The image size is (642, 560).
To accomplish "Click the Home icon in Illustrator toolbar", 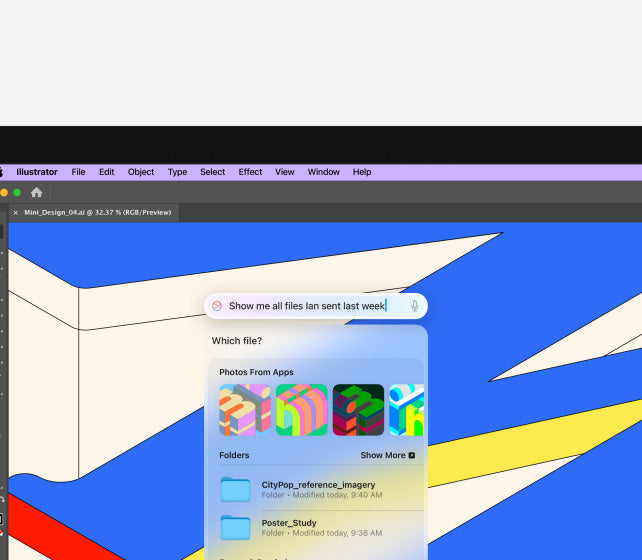I will tap(37, 192).
